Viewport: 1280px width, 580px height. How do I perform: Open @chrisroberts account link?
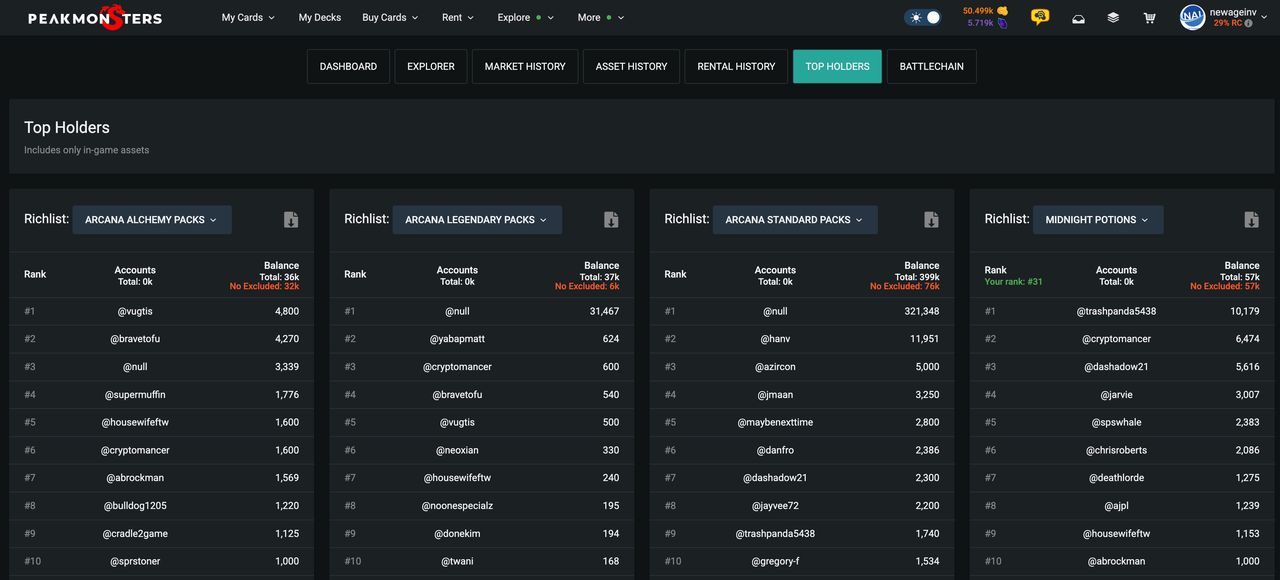coord(1116,451)
